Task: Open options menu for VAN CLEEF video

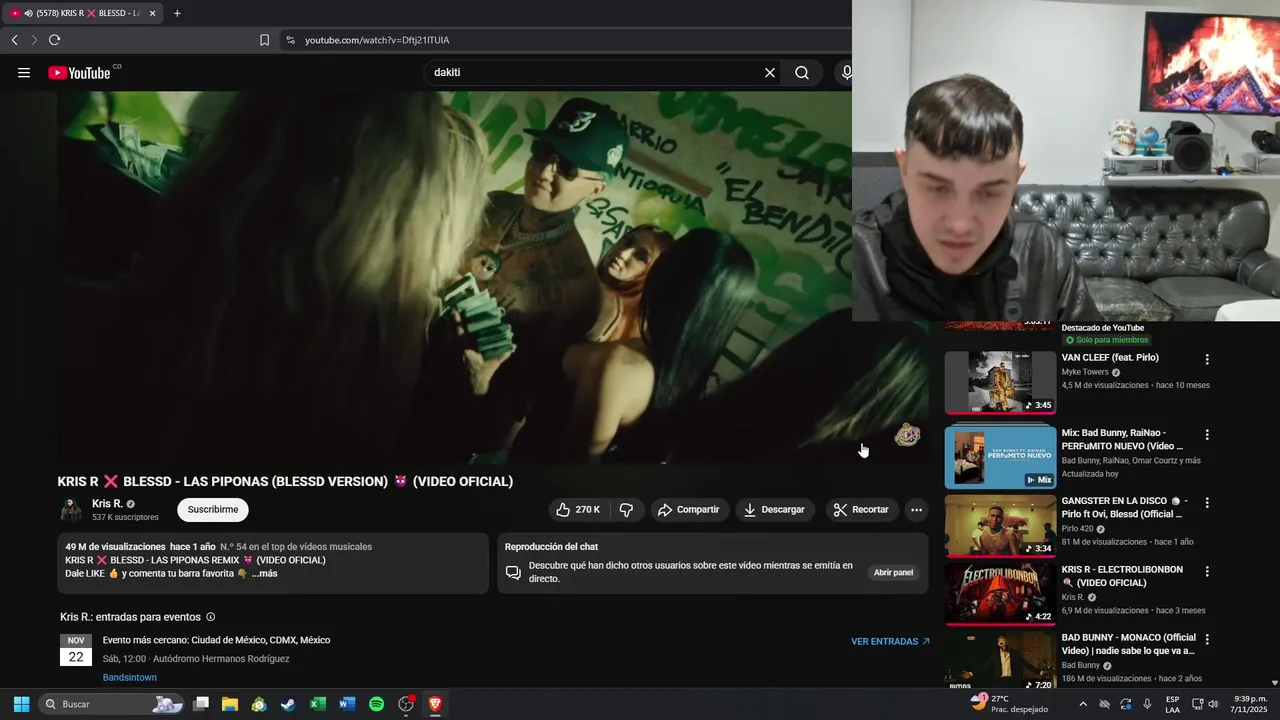Action: point(1207,359)
